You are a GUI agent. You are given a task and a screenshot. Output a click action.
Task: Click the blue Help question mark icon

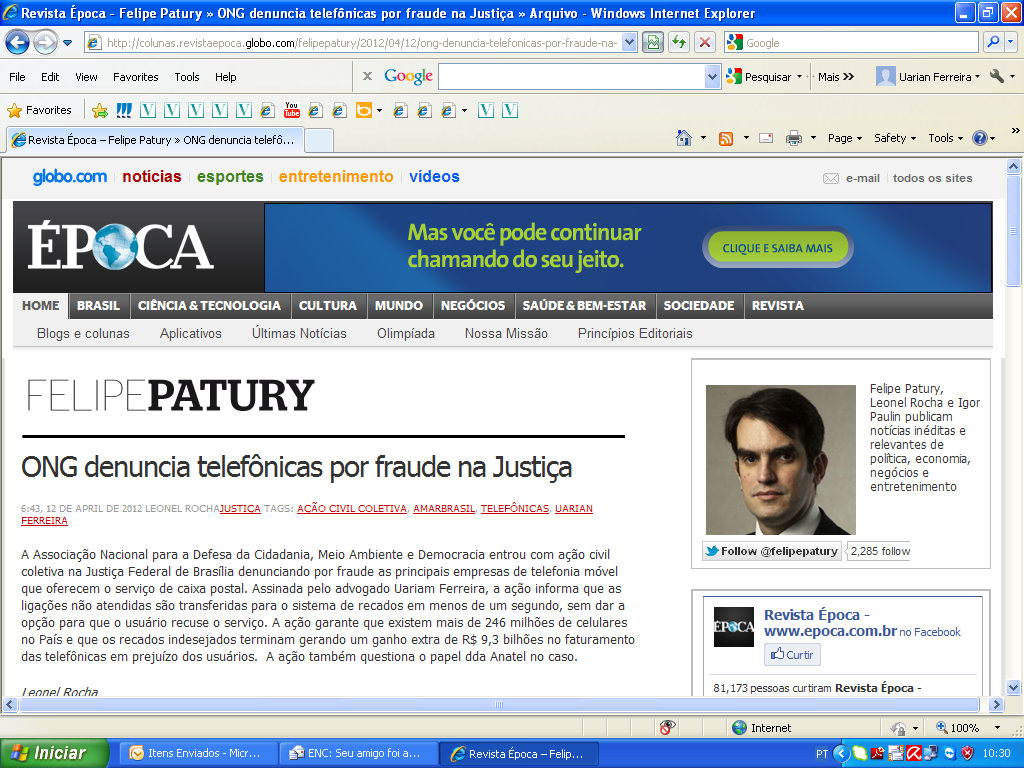point(980,138)
